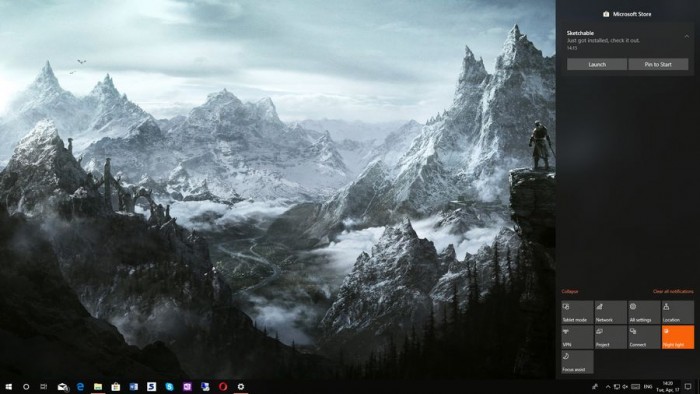This screenshot has height=394, width=700.
Task: Open All settings quick action tile
Action: tap(644, 312)
